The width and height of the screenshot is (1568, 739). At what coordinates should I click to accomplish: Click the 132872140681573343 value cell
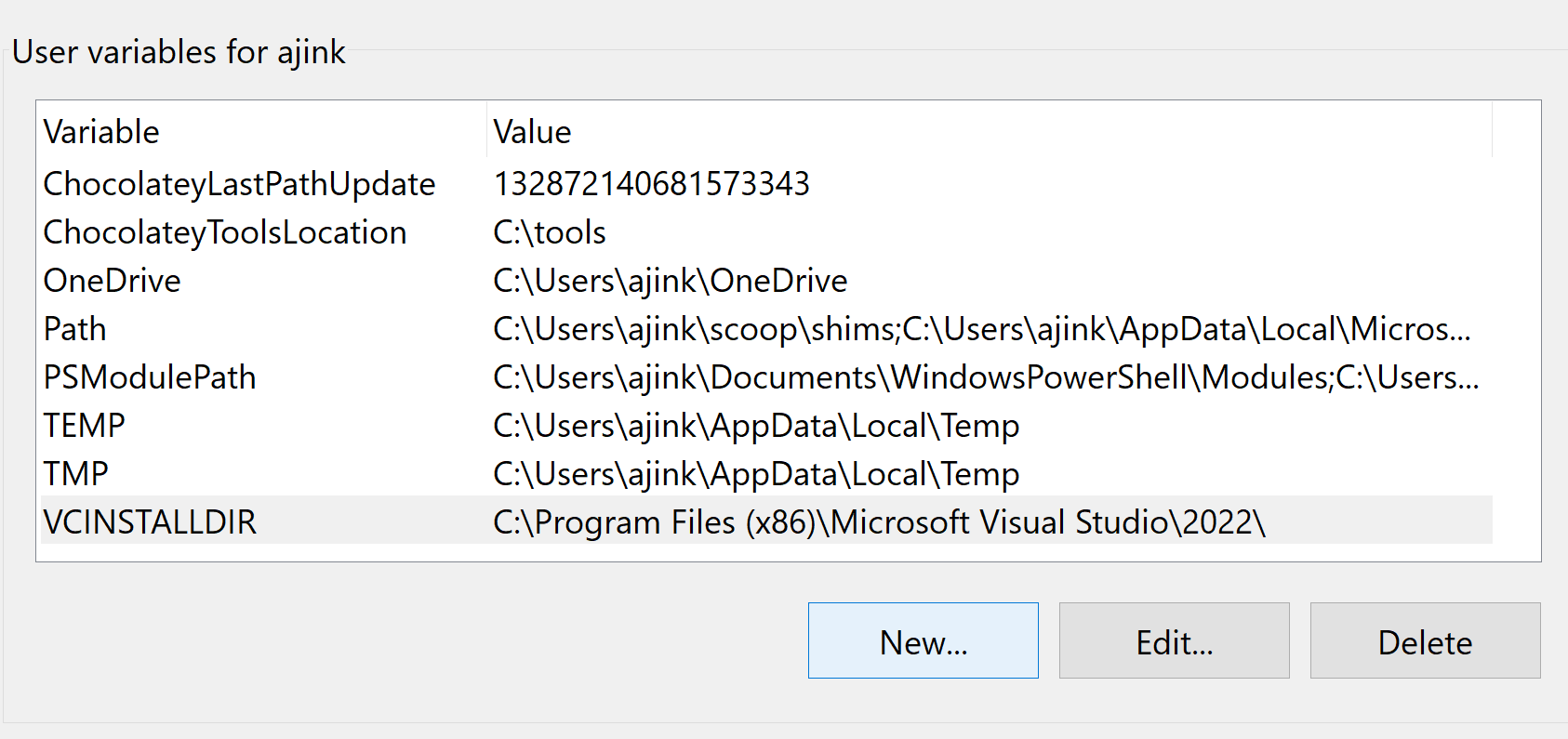click(651, 184)
